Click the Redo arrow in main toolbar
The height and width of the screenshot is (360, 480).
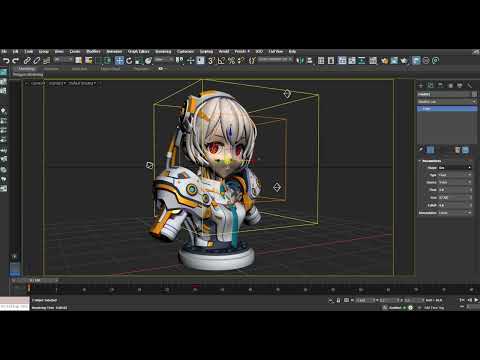coord(16,60)
